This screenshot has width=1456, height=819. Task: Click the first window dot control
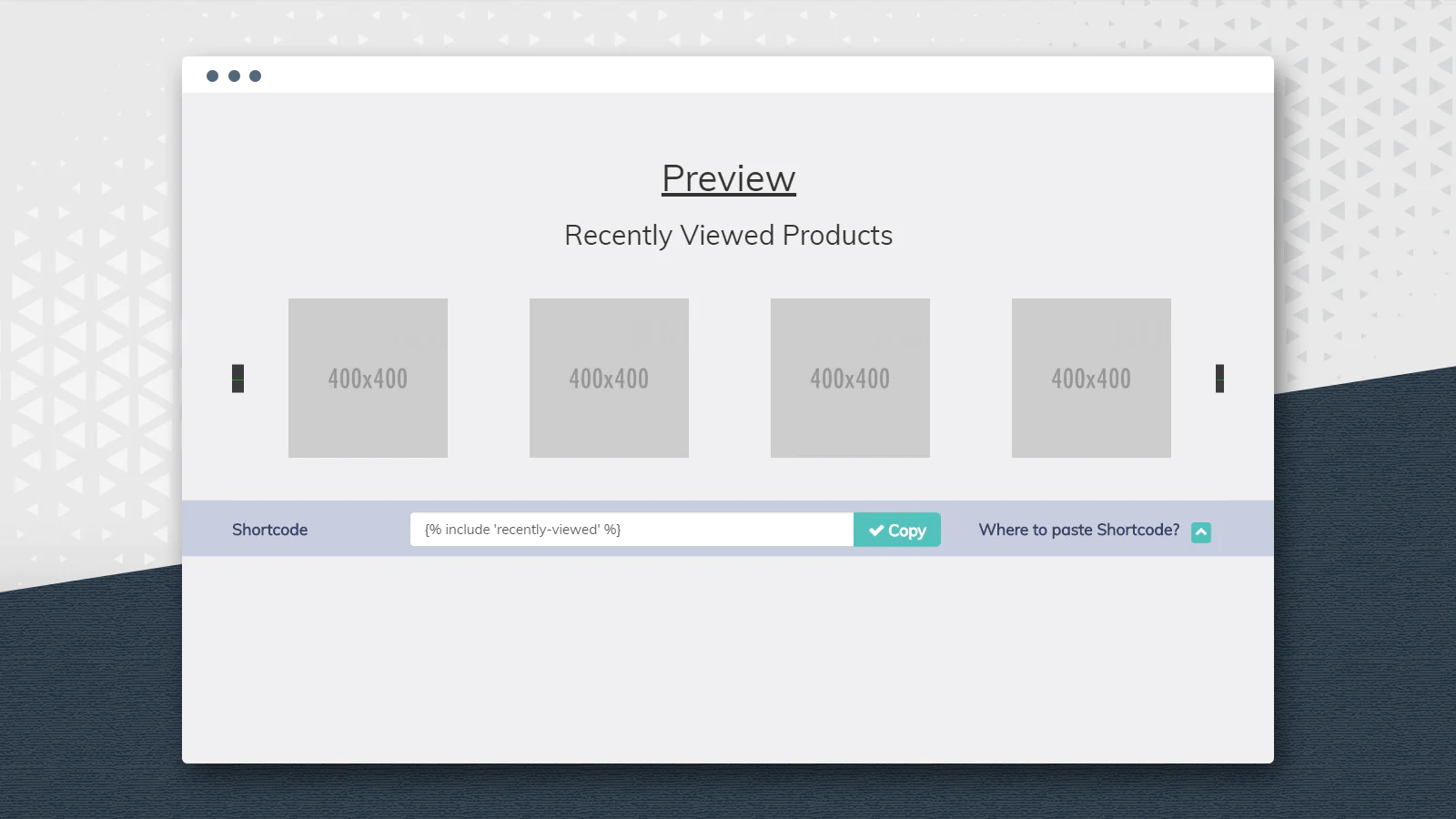click(212, 76)
